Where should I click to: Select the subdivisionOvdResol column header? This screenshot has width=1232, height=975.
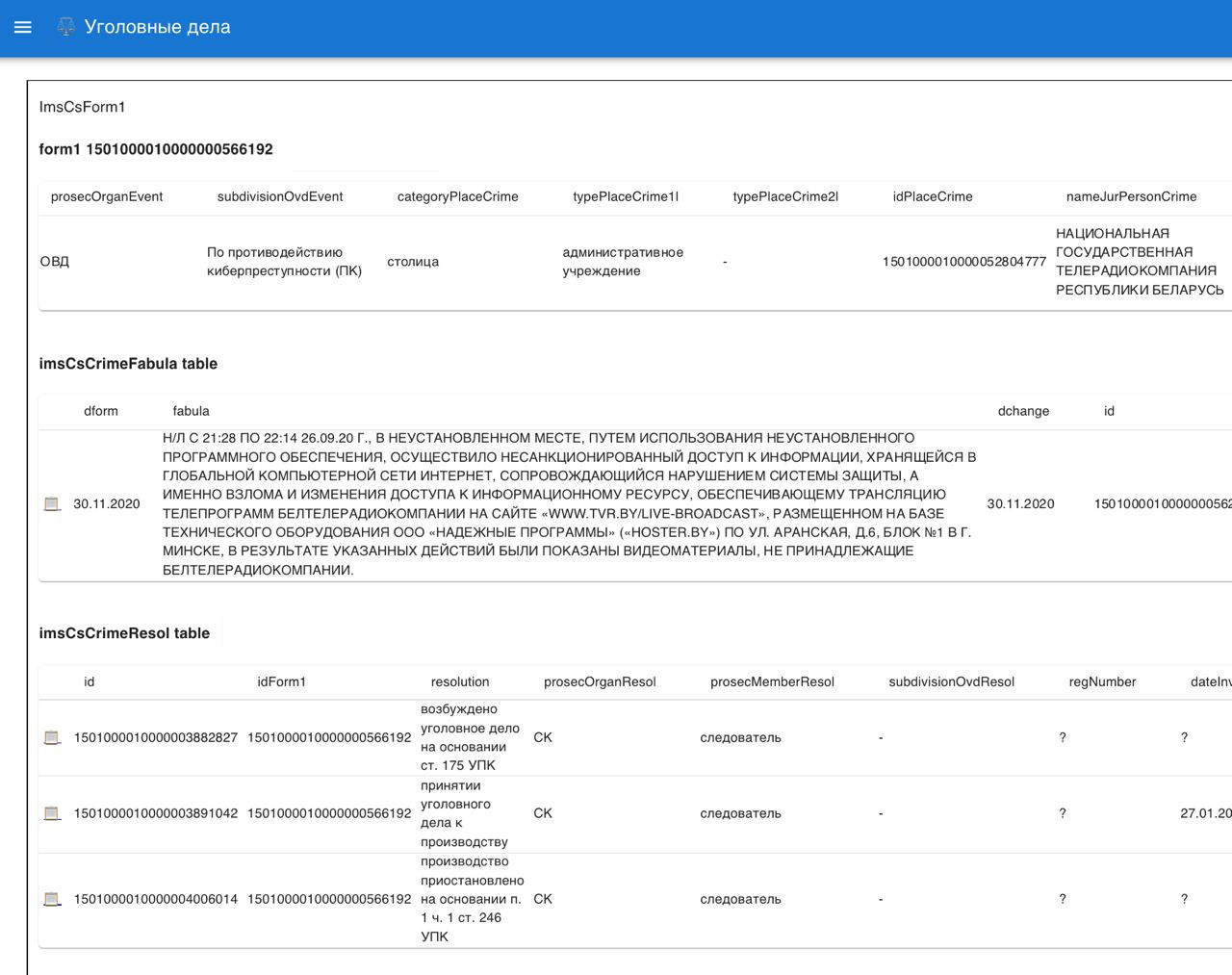click(x=952, y=681)
